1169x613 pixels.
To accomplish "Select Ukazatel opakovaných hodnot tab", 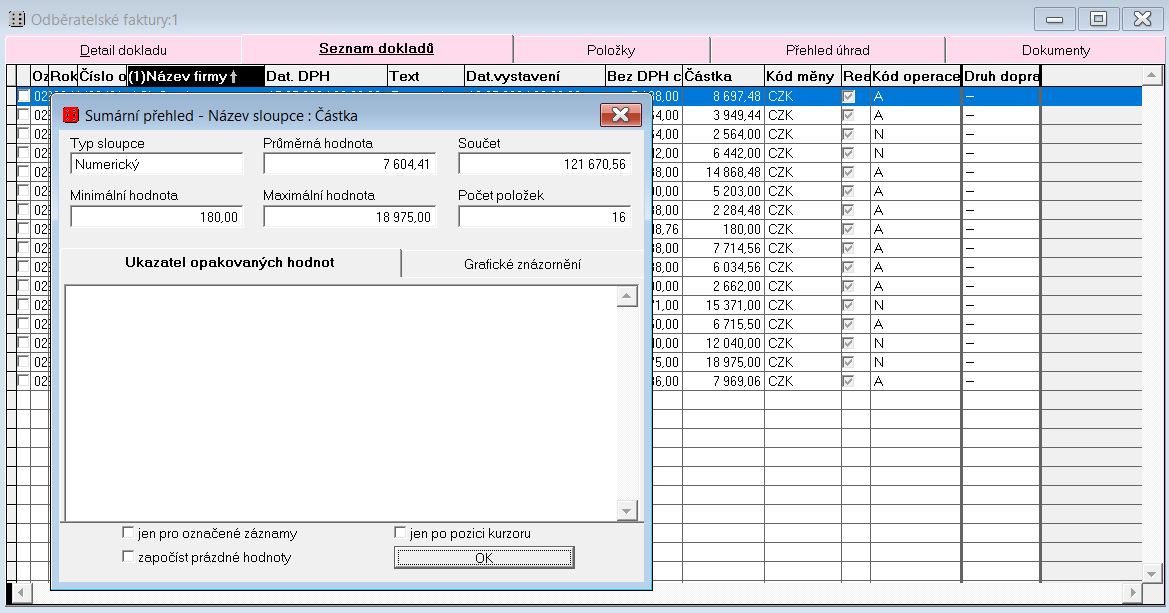I will (229, 263).
